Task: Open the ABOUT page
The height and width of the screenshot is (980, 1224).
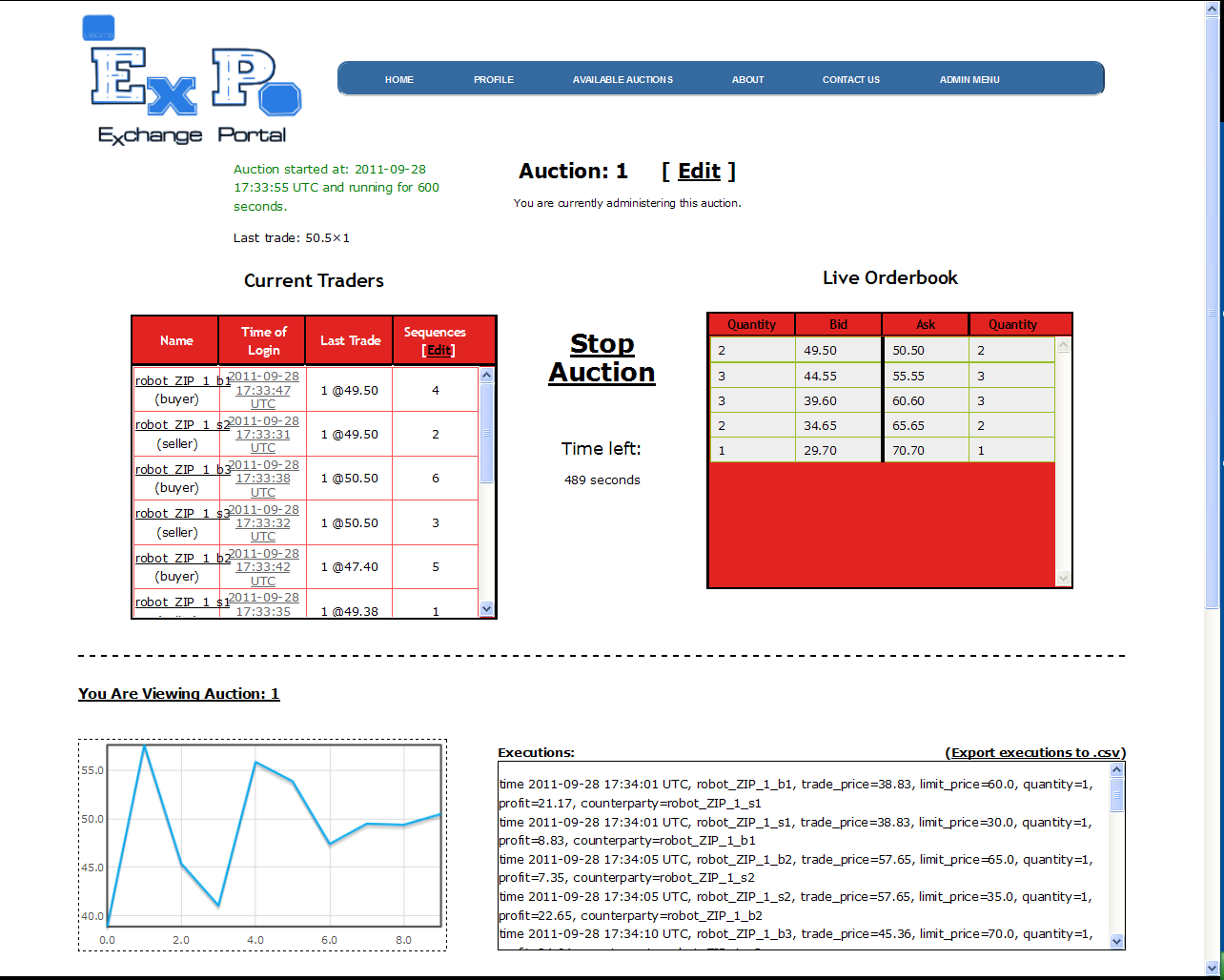Action: coord(747,79)
